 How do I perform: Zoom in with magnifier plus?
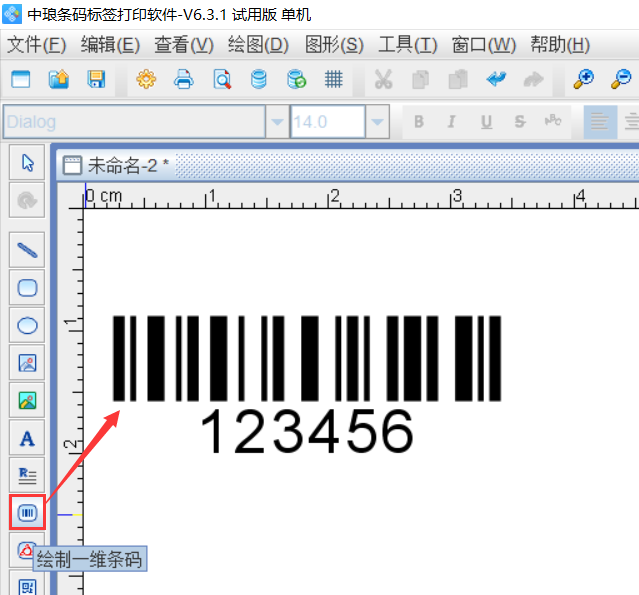click(x=583, y=79)
